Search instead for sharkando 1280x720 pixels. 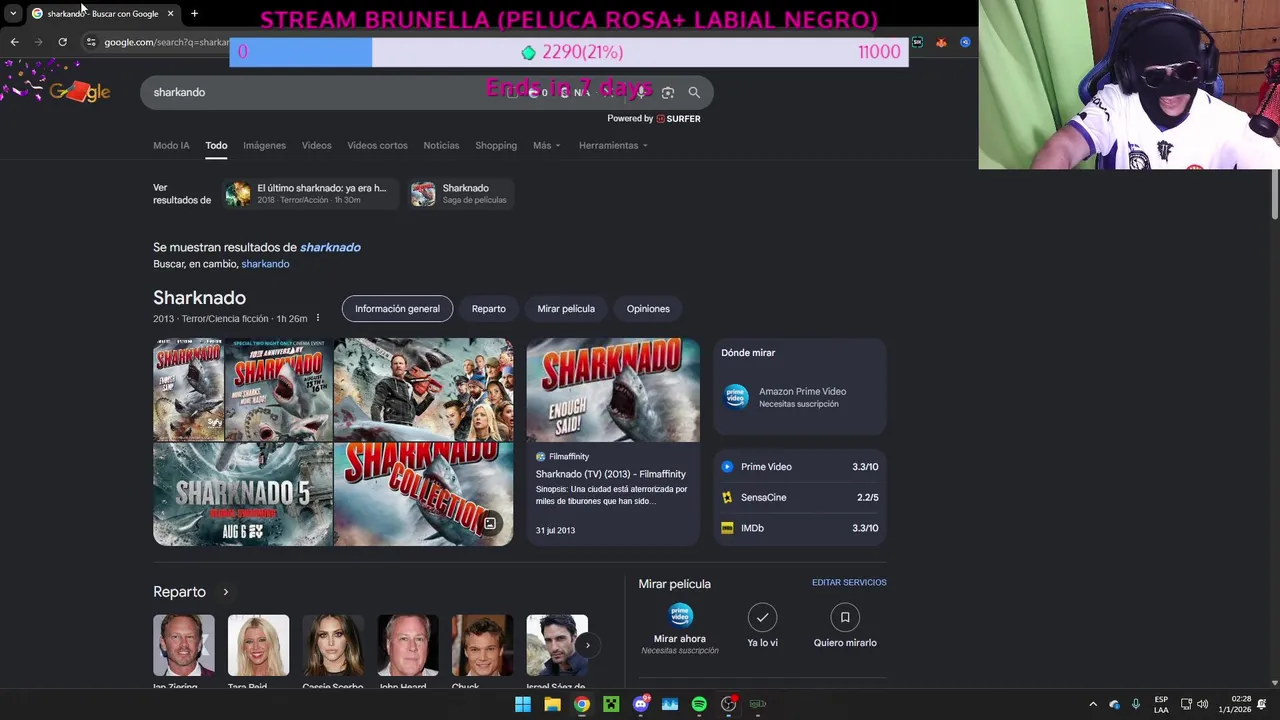point(265,264)
